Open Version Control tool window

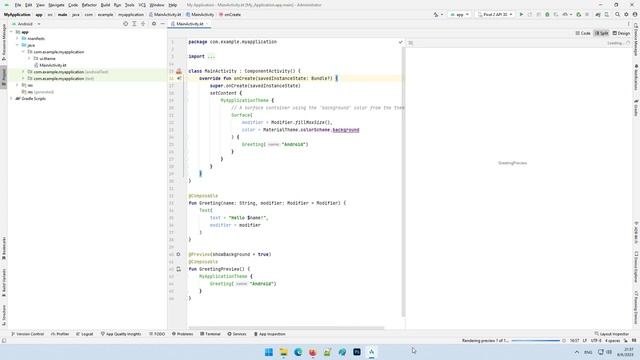[x=27, y=334]
